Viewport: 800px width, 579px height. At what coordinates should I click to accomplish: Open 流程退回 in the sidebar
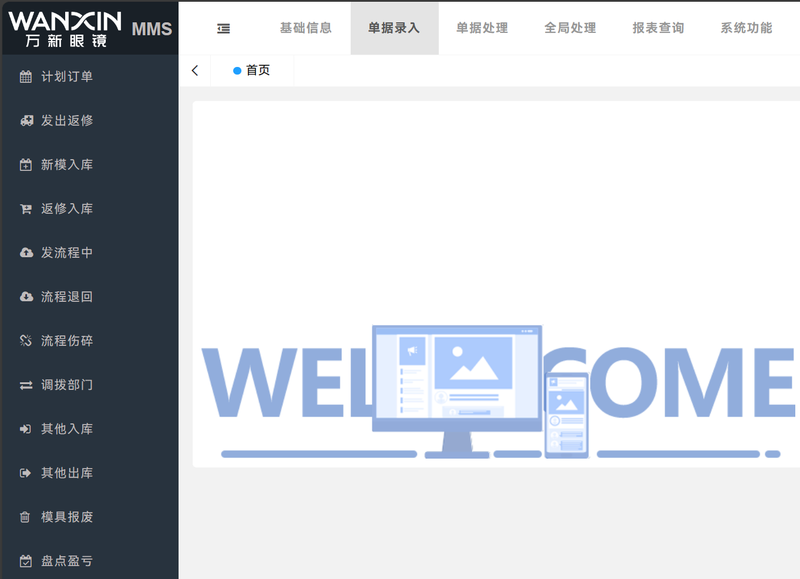coord(89,296)
